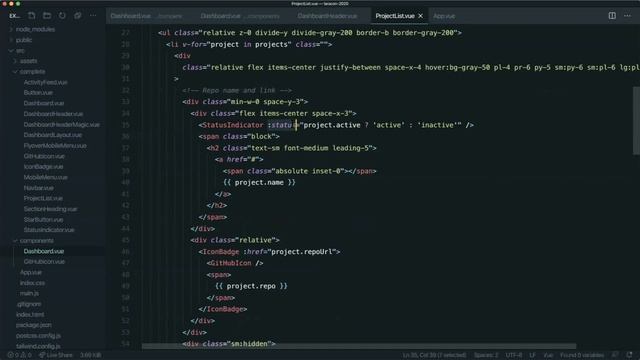This screenshot has height=360, width=640.
Task: Select Dashboard.vue under the components folder
Action: pyautogui.click(x=44, y=251)
